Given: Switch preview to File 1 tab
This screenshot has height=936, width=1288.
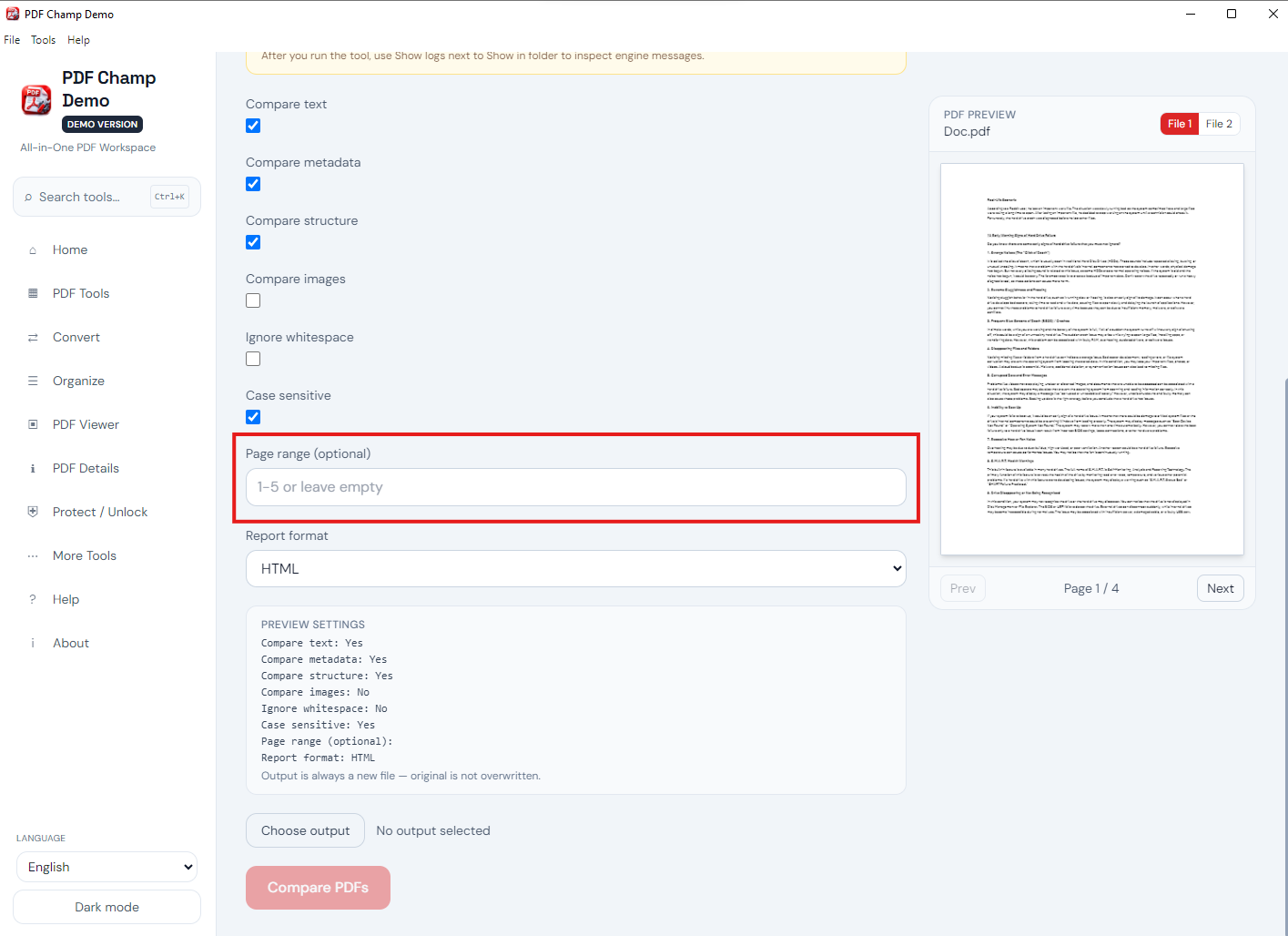Looking at the screenshot, I should tap(1180, 124).
